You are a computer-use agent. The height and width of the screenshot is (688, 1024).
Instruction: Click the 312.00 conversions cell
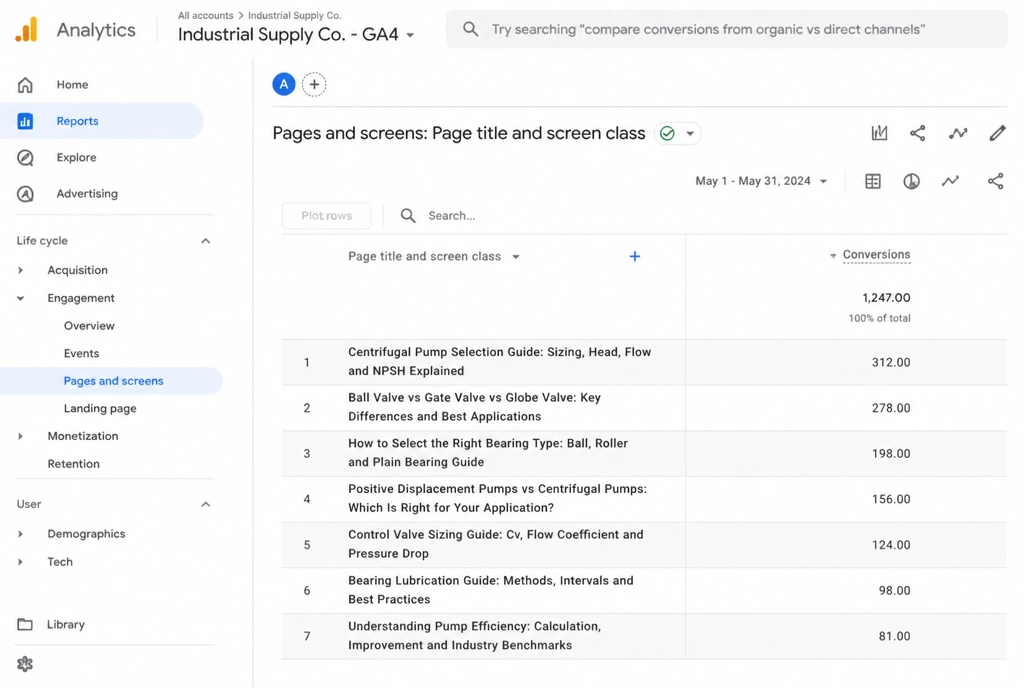[891, 362]
